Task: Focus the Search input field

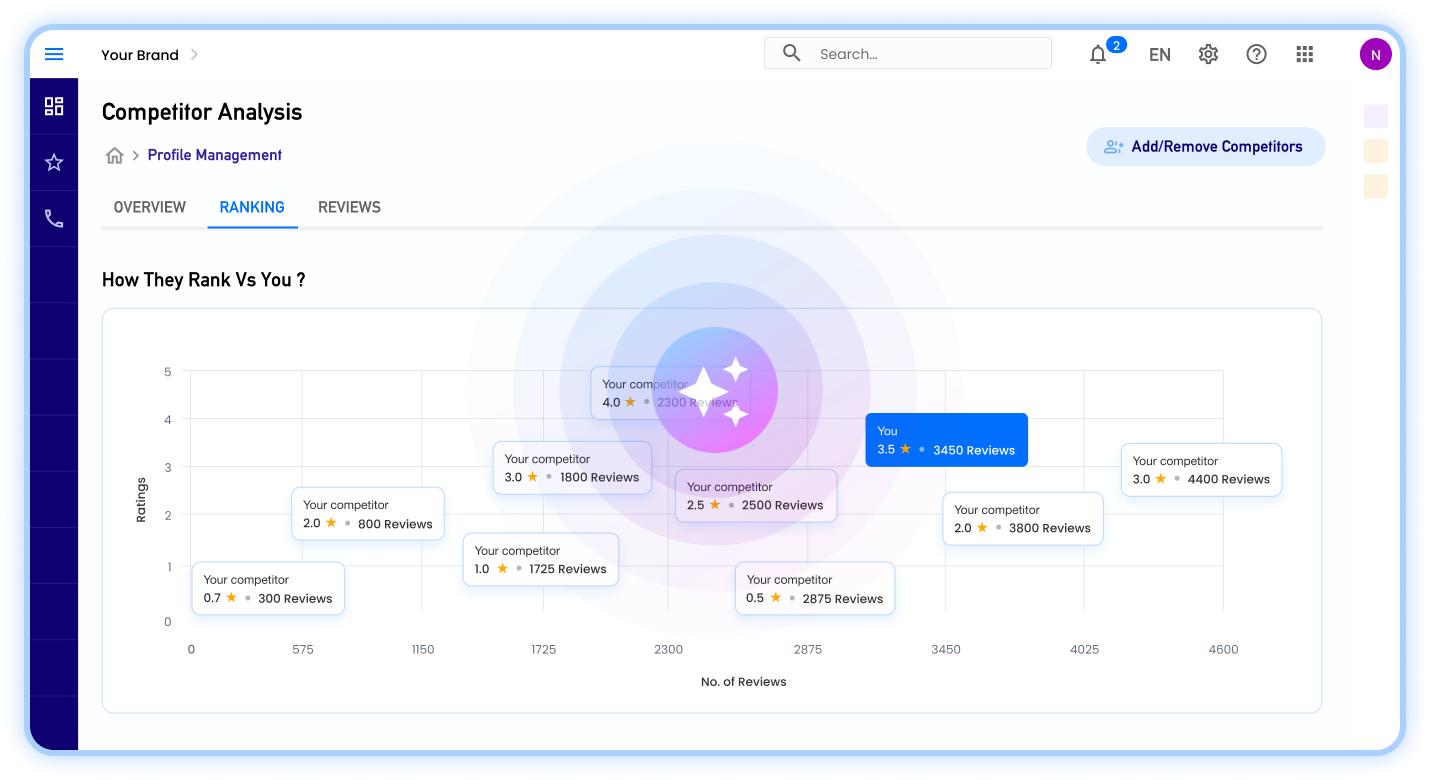Action: tap(908, 54)
